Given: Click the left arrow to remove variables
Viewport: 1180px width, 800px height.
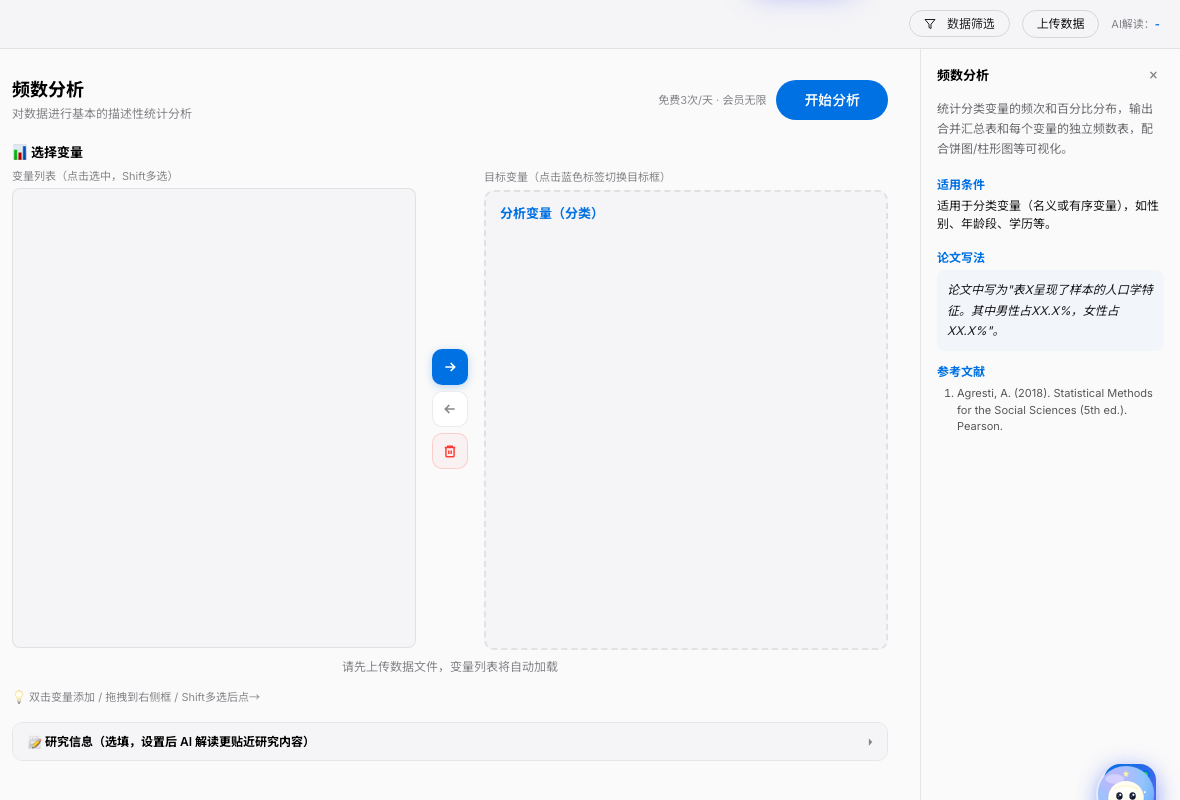Looking at the screenshot, I should pos(449,409).
